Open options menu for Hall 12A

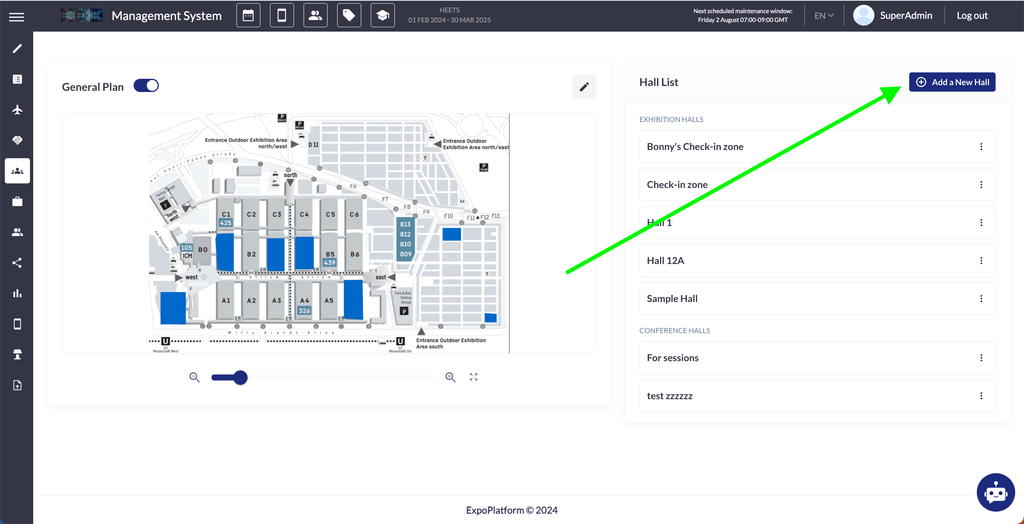pos(981,261)
